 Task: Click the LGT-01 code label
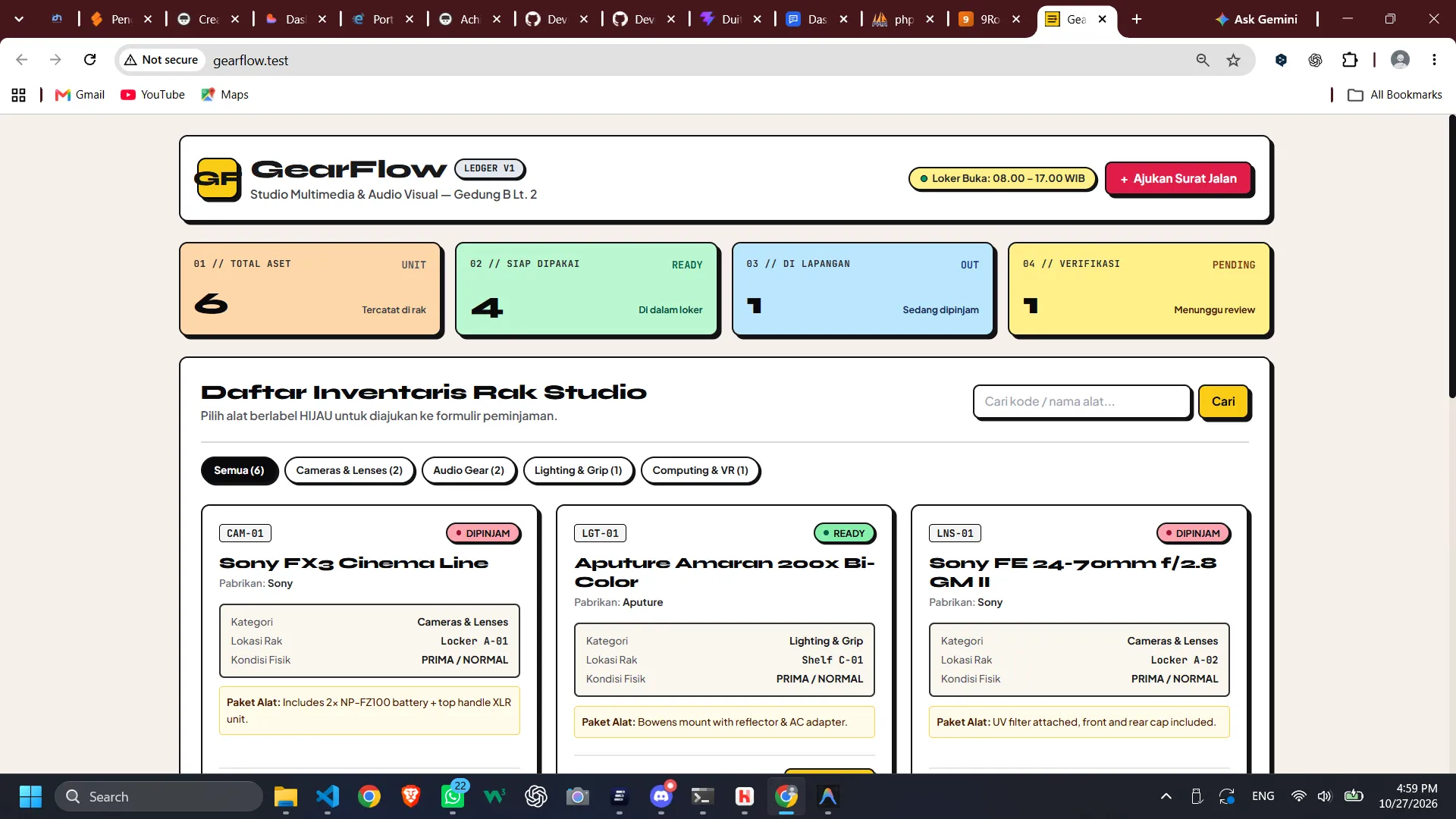[600, 533]
